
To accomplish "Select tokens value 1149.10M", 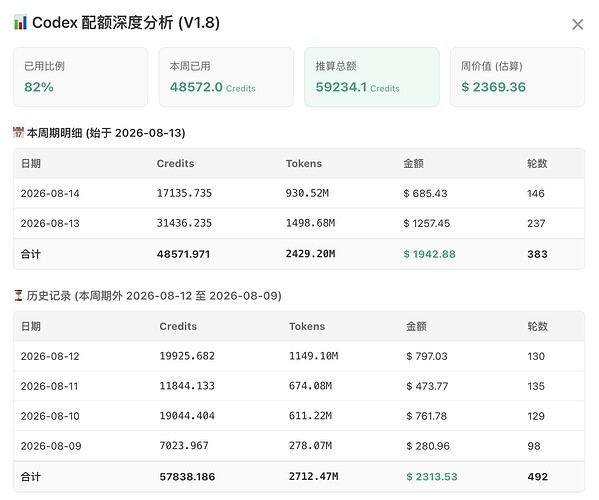I will (x=313, y=356).
